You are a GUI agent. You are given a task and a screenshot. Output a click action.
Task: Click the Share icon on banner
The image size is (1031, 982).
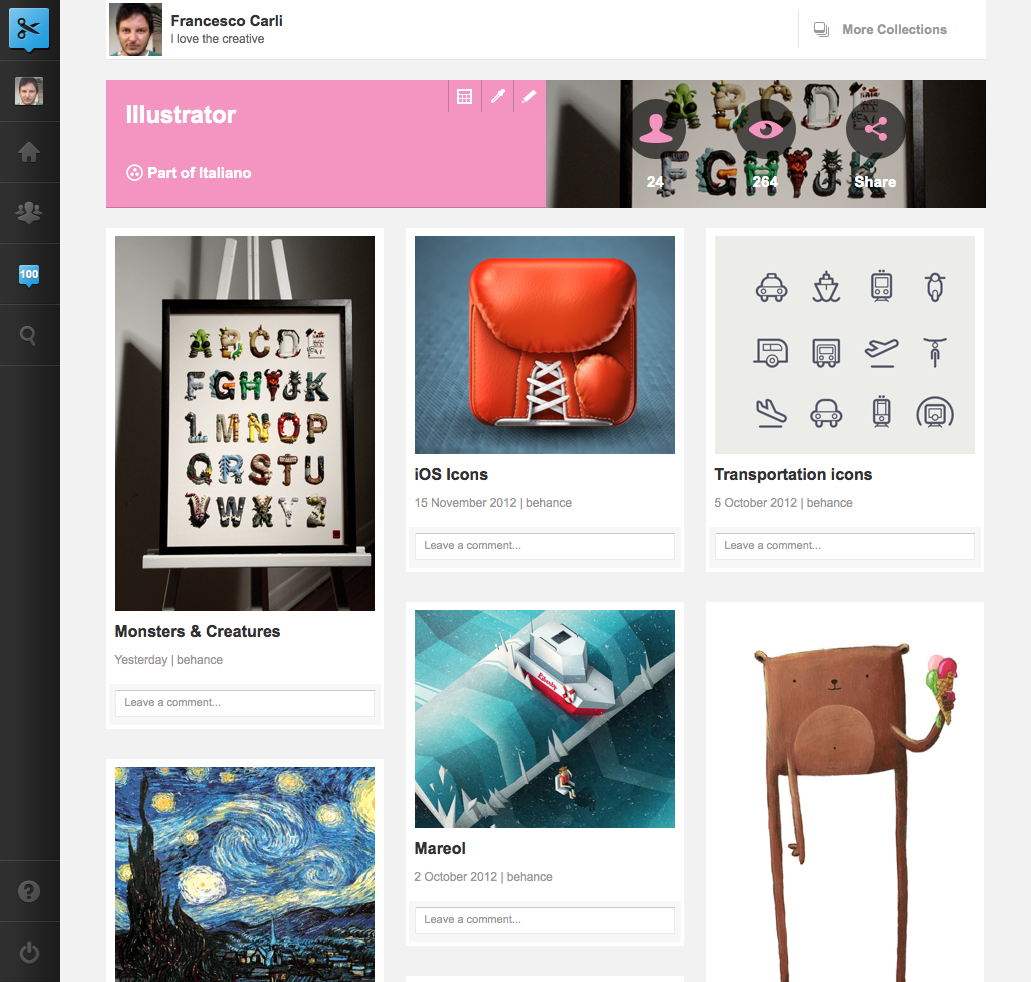pos(876,129)
